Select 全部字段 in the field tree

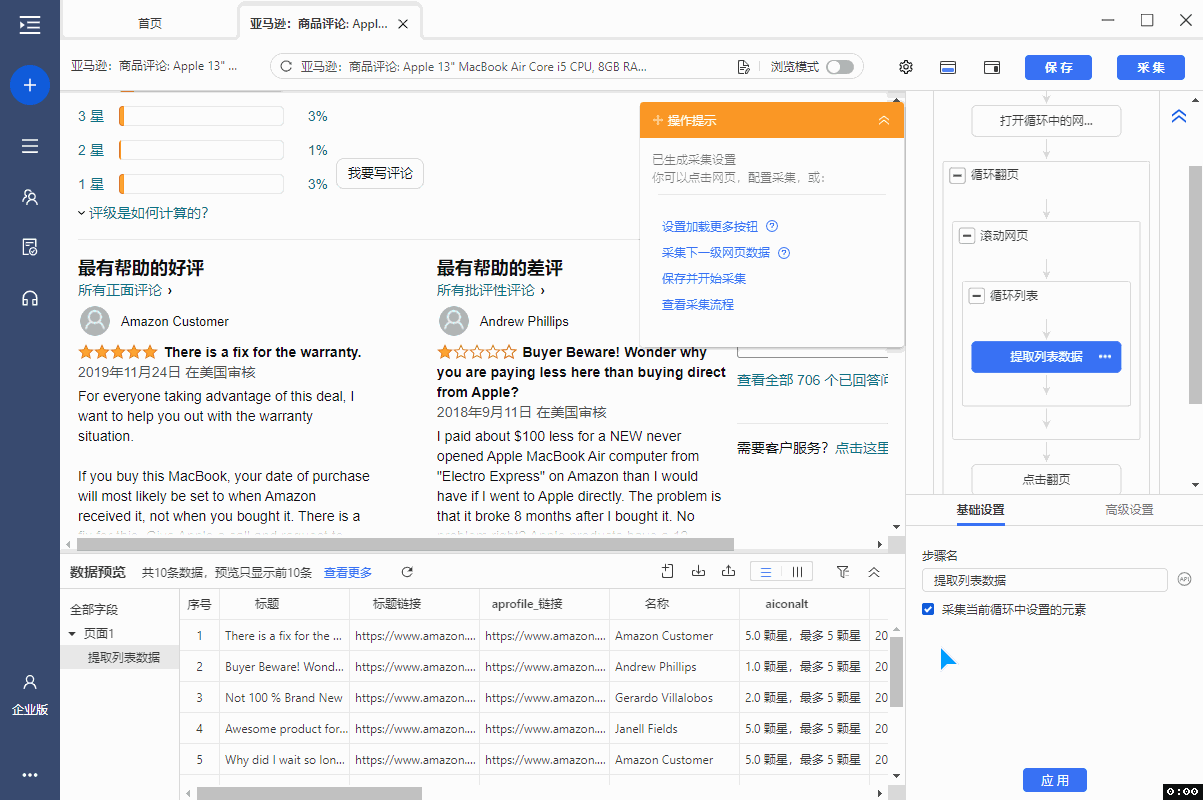(94, 609)
